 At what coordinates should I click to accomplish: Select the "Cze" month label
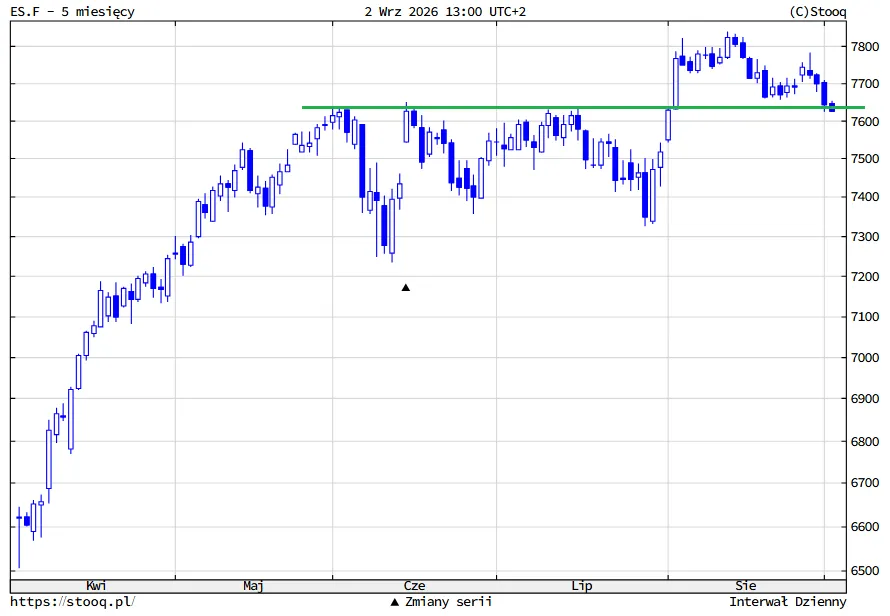[x=414, y=586]
